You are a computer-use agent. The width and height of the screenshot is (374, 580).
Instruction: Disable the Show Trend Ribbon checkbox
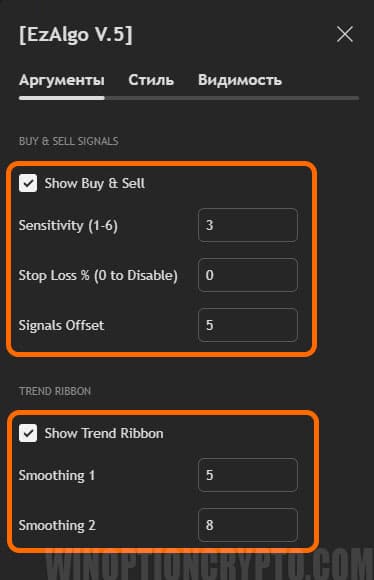pyautogui.click(x=28, y=433)
